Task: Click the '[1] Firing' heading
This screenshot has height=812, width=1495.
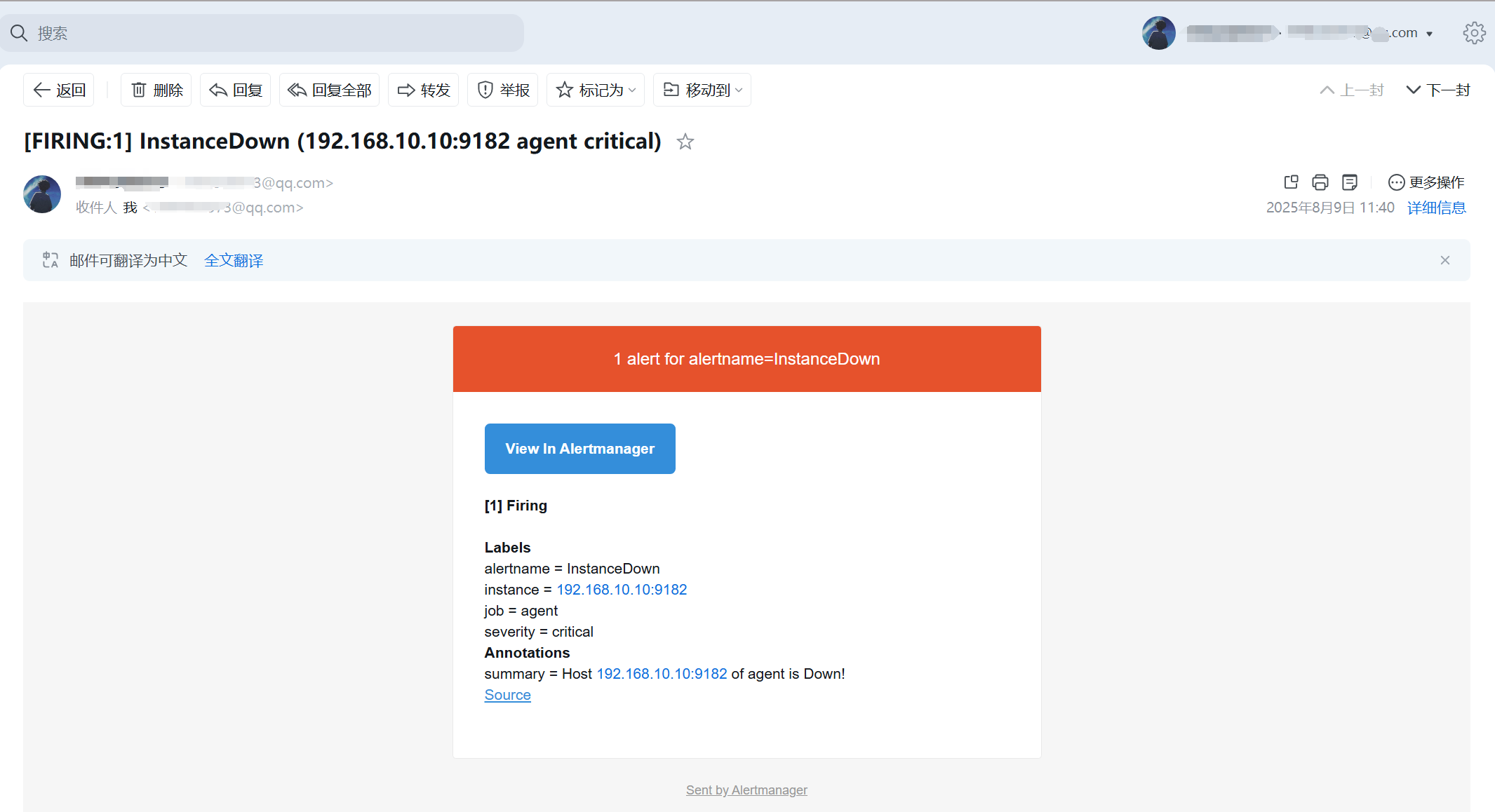Action: click(516, 506)
